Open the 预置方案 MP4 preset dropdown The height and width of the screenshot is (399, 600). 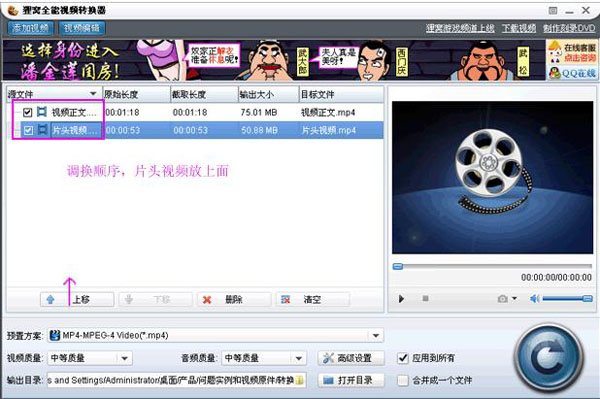coord(376,335)
